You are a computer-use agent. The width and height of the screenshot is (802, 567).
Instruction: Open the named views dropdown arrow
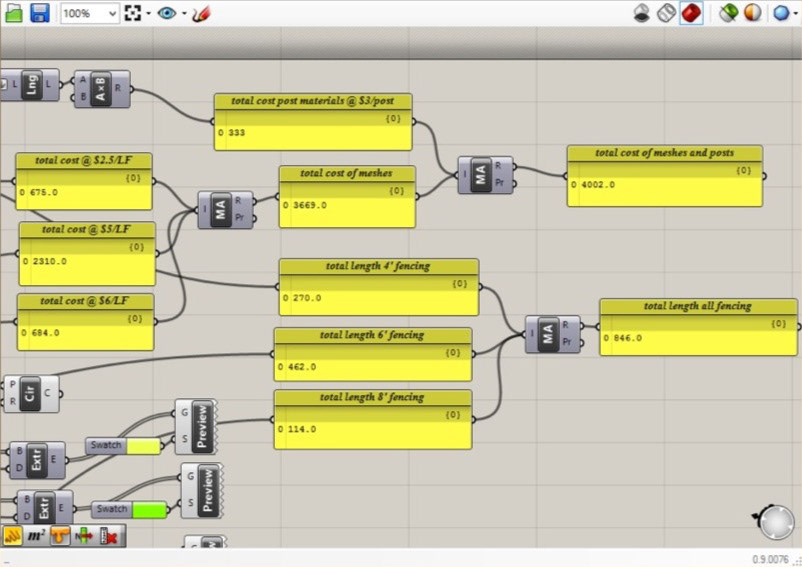coord(184,13)
